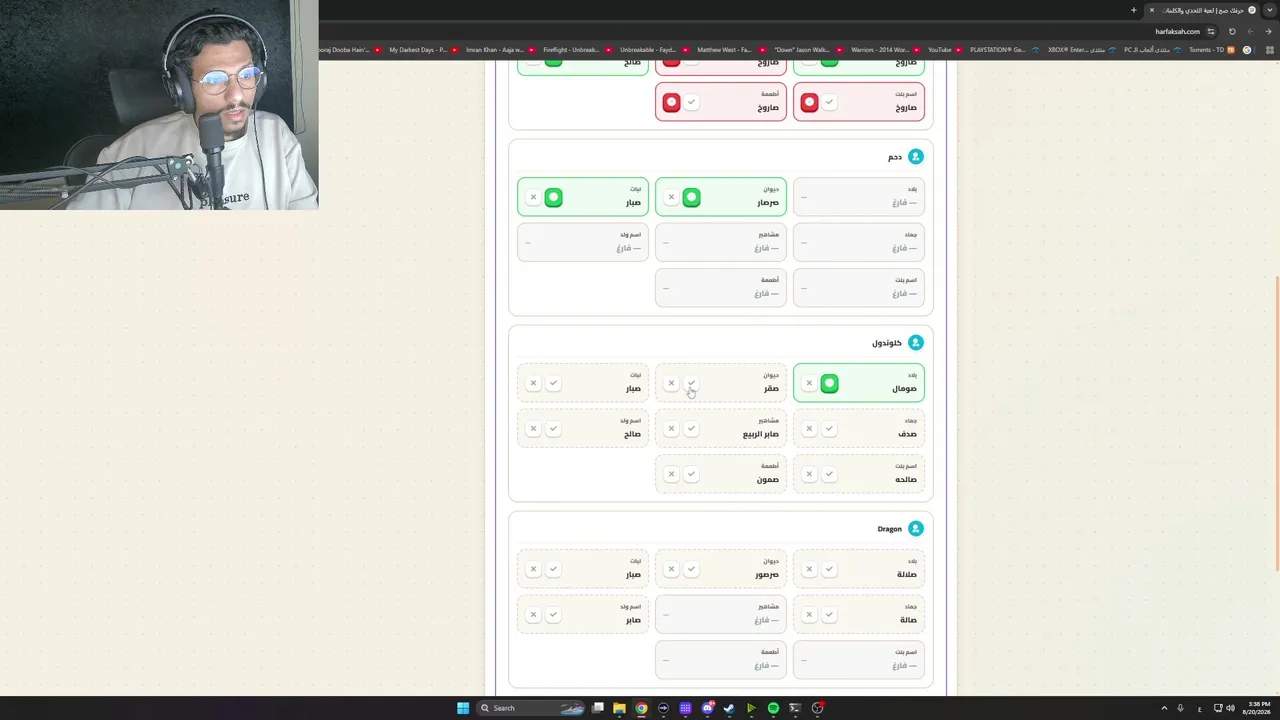Reject the صدف object answer
Viewport: 1280px width, 720px height.
809,428
